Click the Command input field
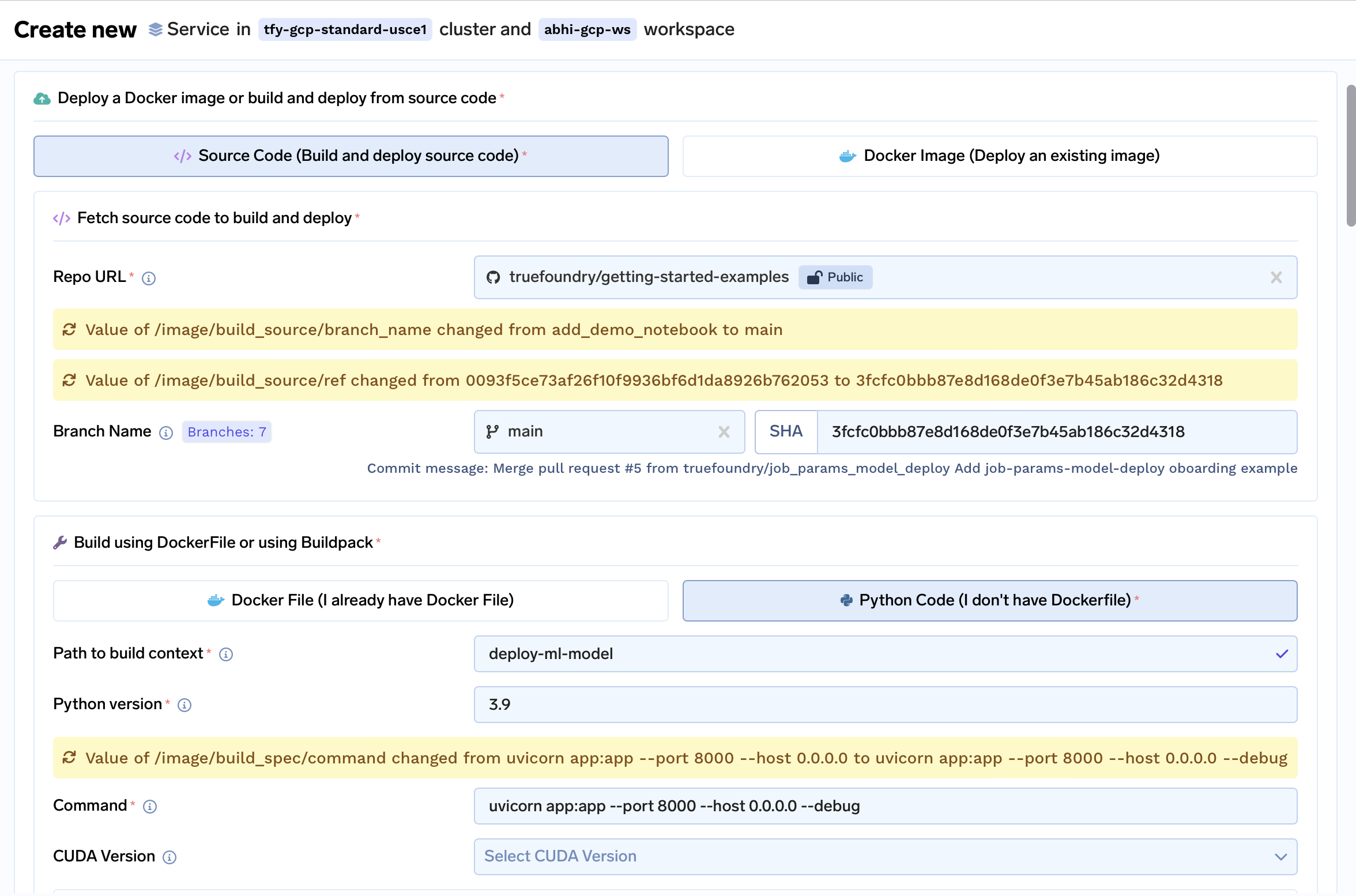 click(885, 806)
